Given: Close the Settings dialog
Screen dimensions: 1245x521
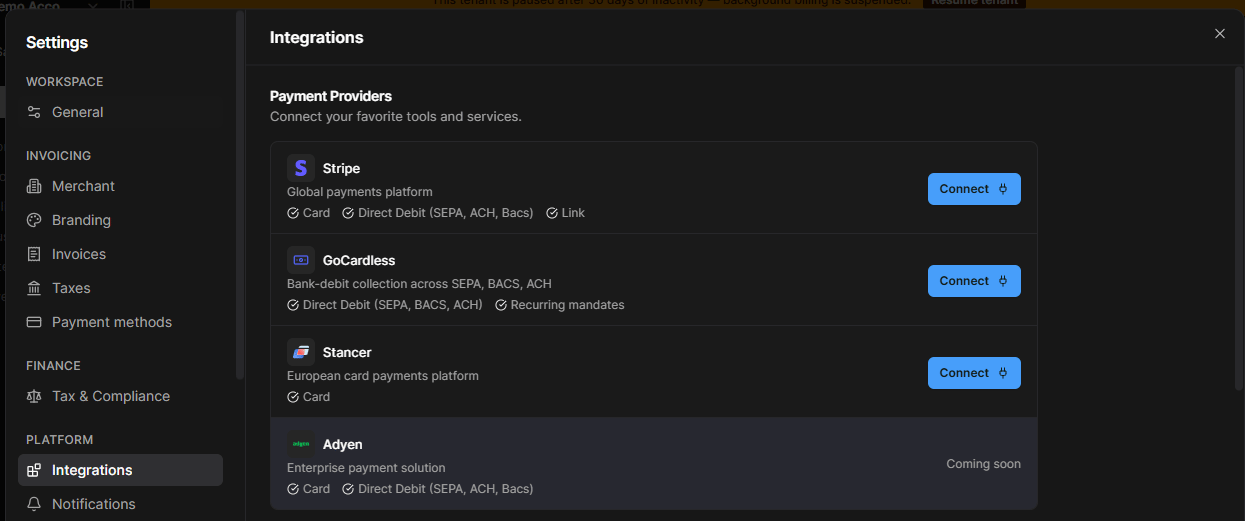Looking at the screenshot, I should click(1220, 34).
